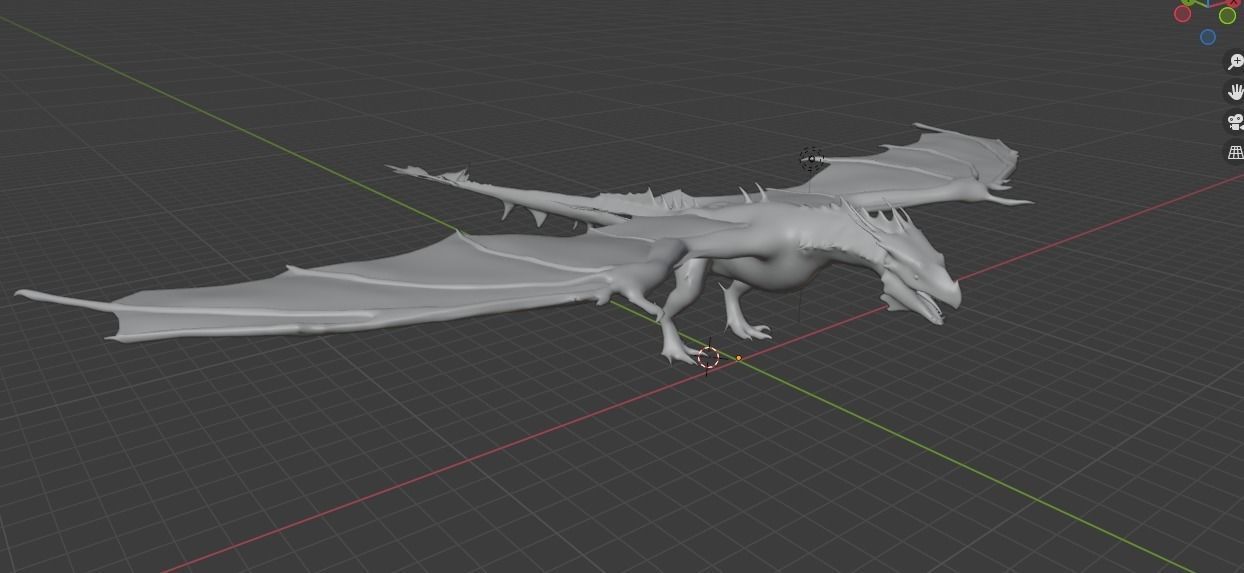Viewport: 1244px width, 573px height.
Task: Click the blue negative Z axis gizmo circle
Action: click(x=1208, y=37)
